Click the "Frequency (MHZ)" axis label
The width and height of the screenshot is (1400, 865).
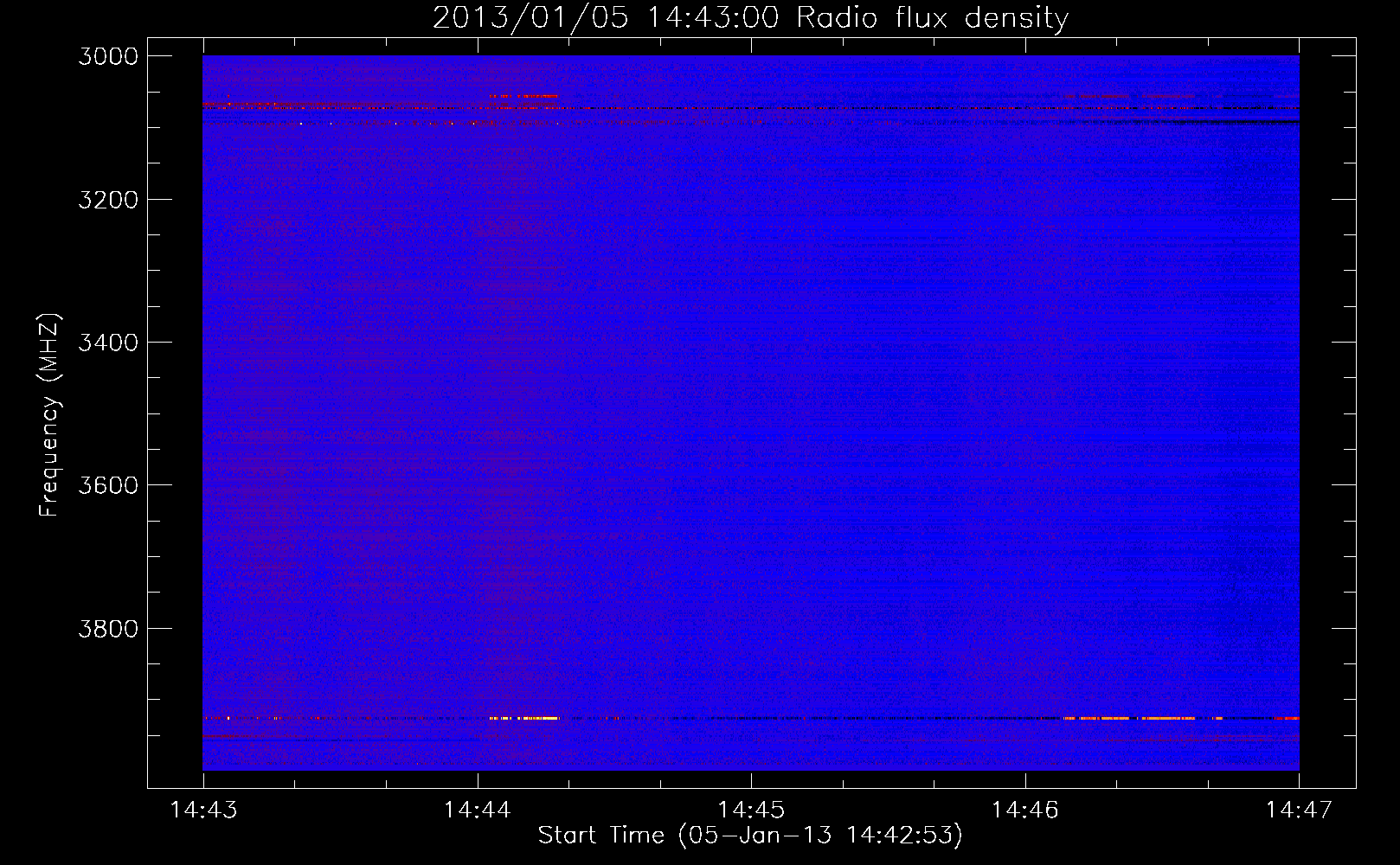[x=49, y=415]
